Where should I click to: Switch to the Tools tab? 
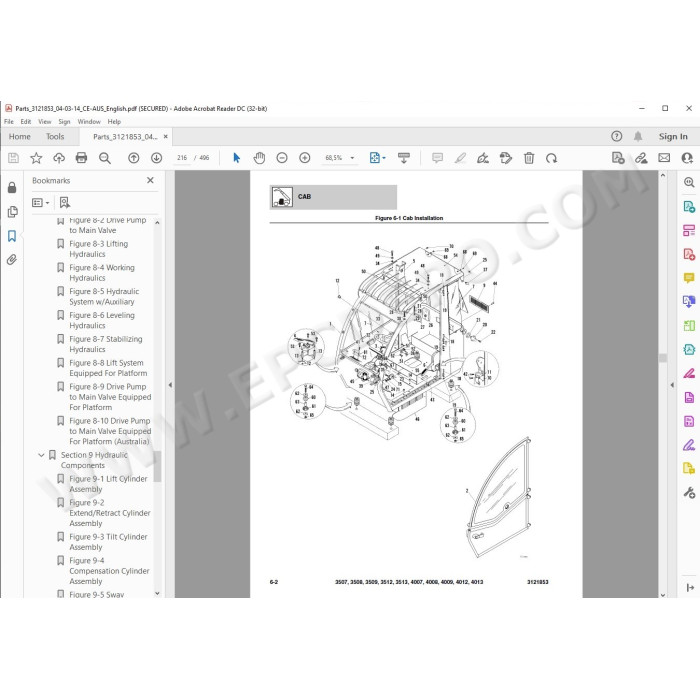pyautogui.click(x=55, y=137)
